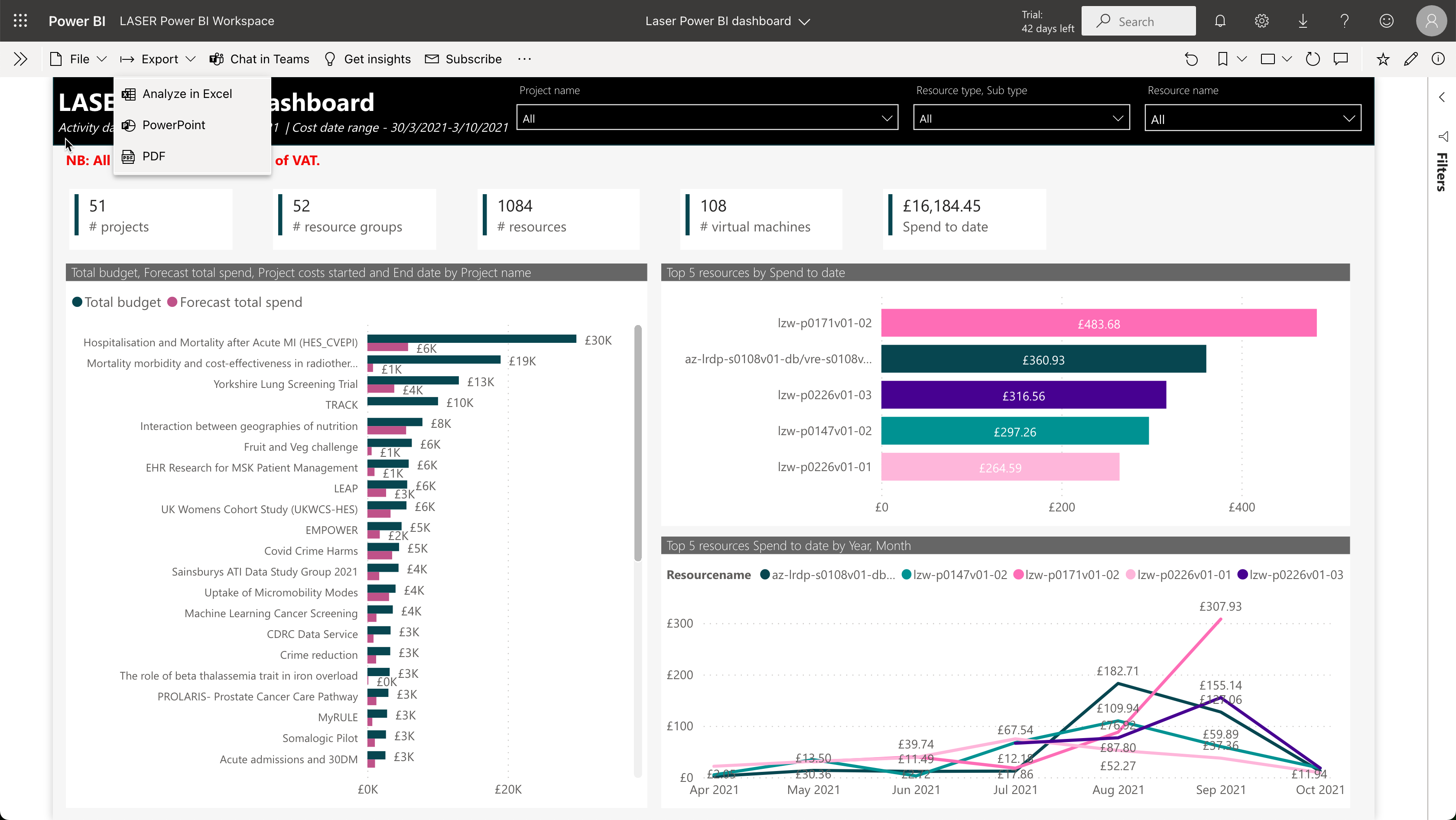
Task: Open the report info icon
Action: coord(1438,59)
